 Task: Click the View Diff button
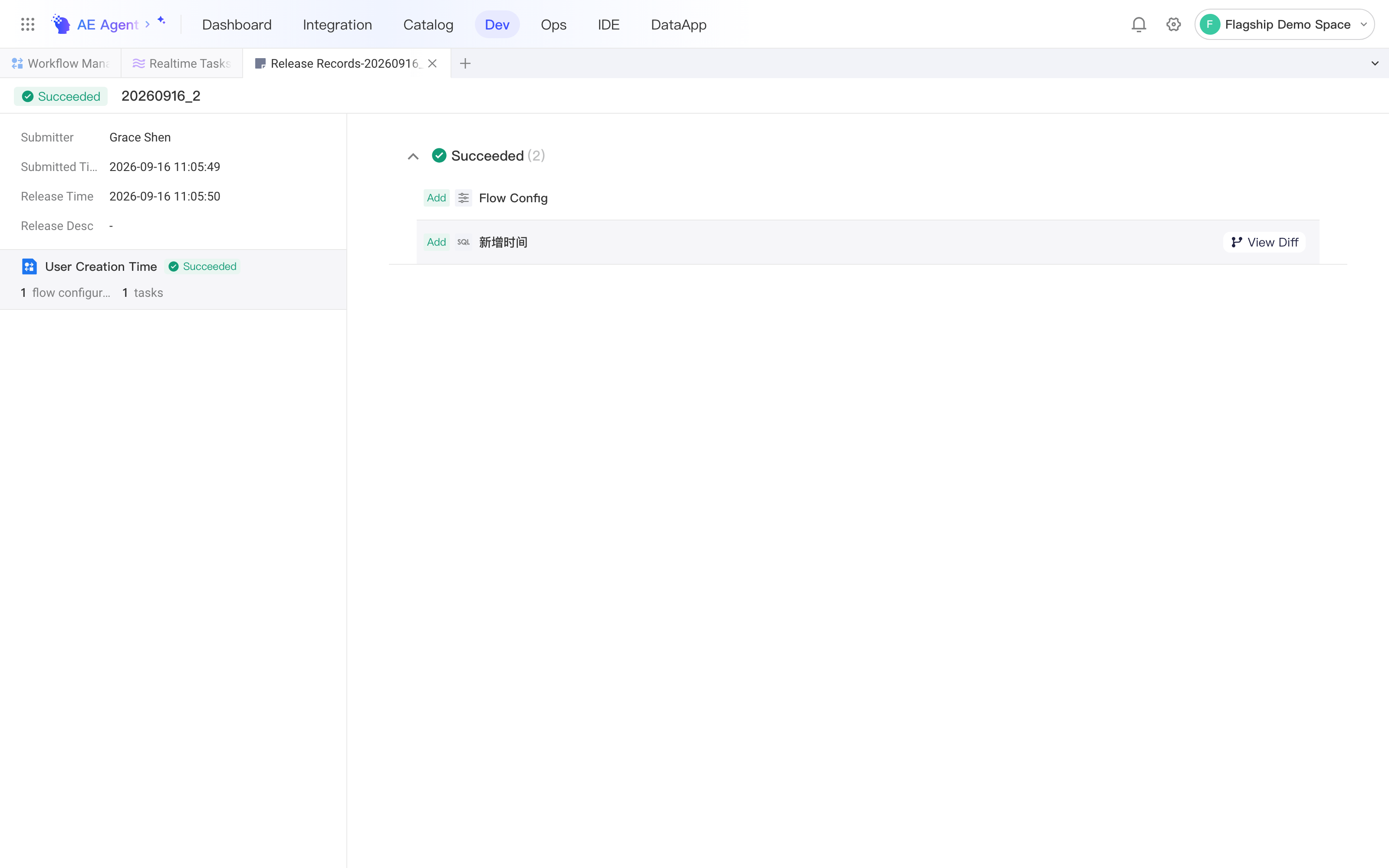[1264, 242]
